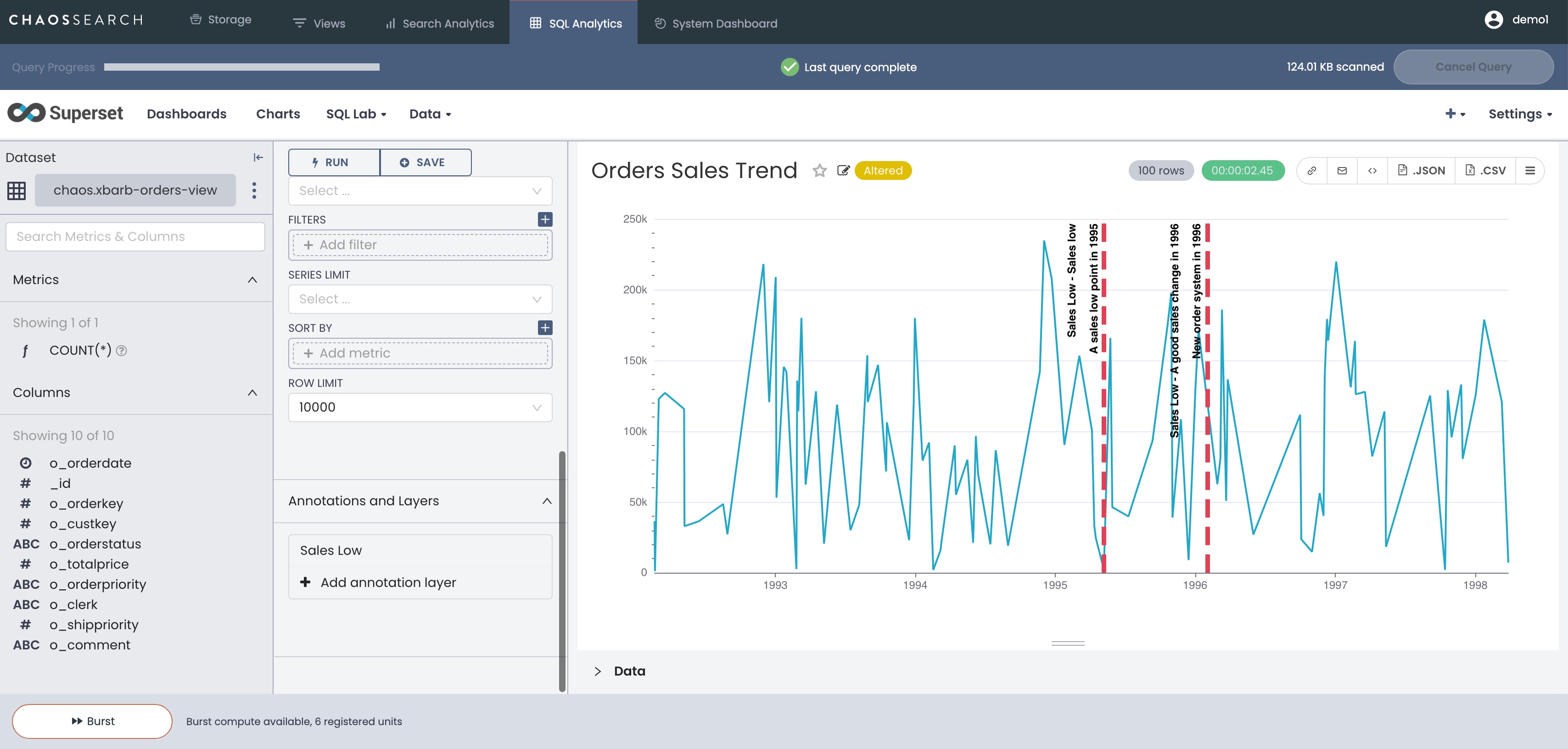Click the COUNT(*) help question icon

click(x=121, y=351)
